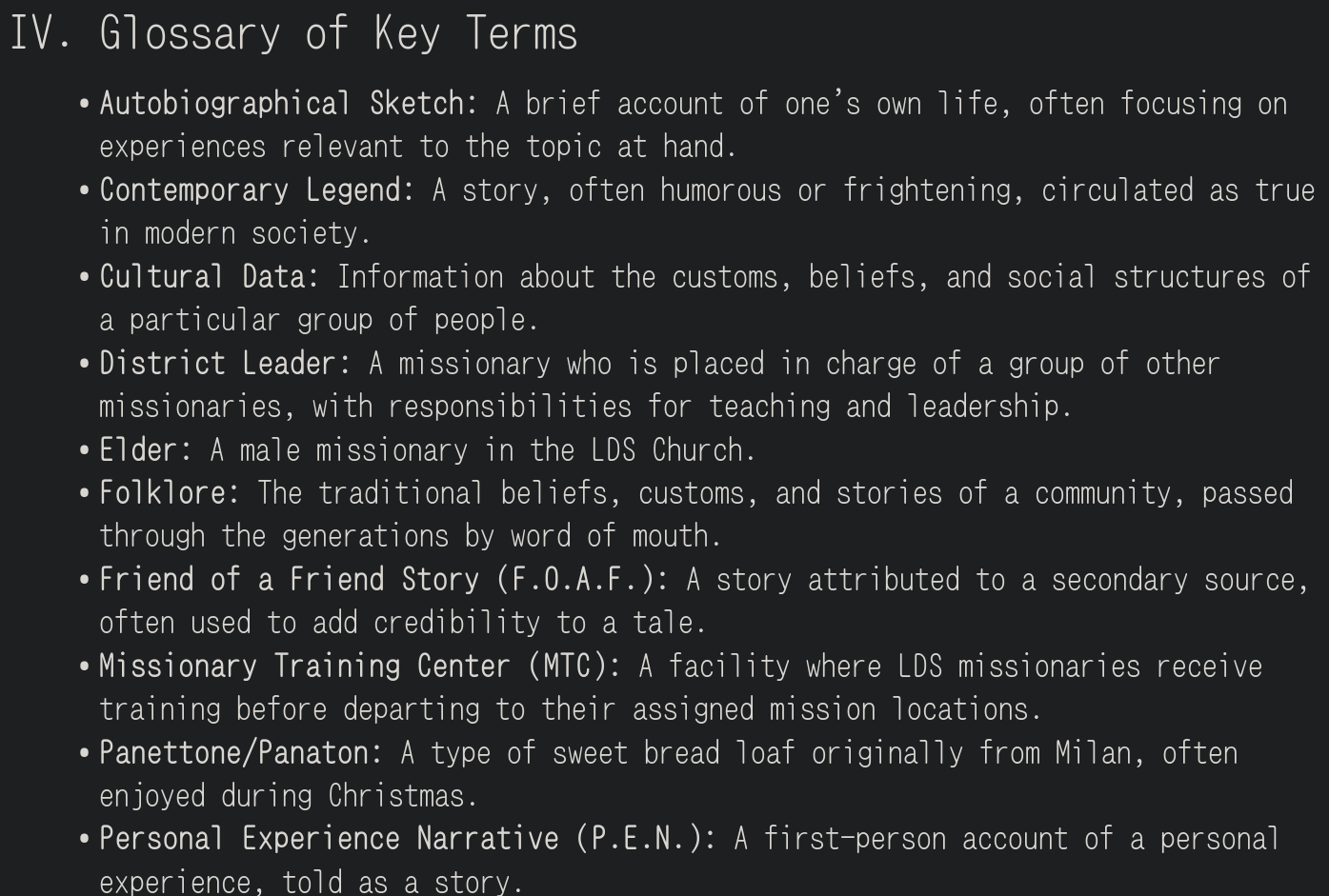Viewport: 1329px width, 896px height.
Task: Click the bold "Cultural Data" term
Action: point(204,276)
